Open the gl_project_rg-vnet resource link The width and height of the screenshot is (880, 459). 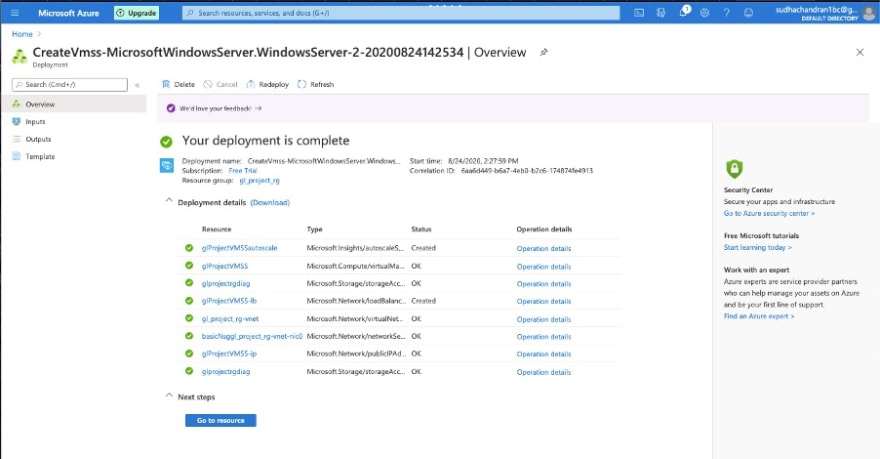(230, 319)
